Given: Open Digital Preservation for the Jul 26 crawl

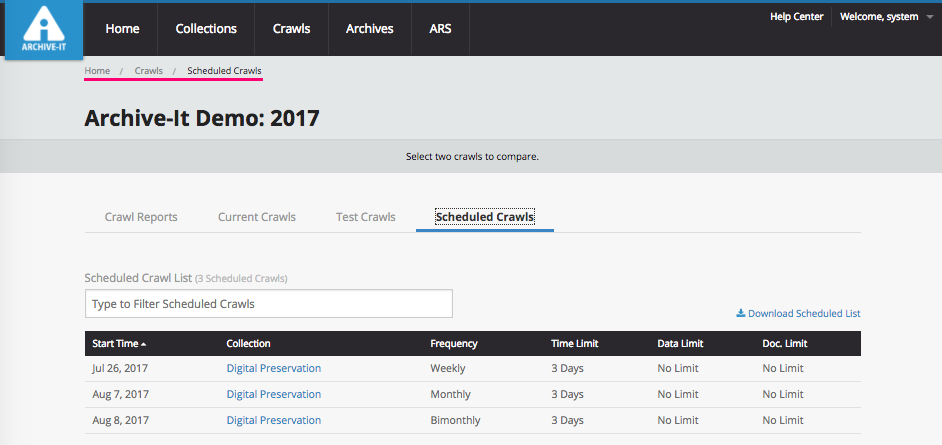Looking at the screenshot, I should pos(273,368).
